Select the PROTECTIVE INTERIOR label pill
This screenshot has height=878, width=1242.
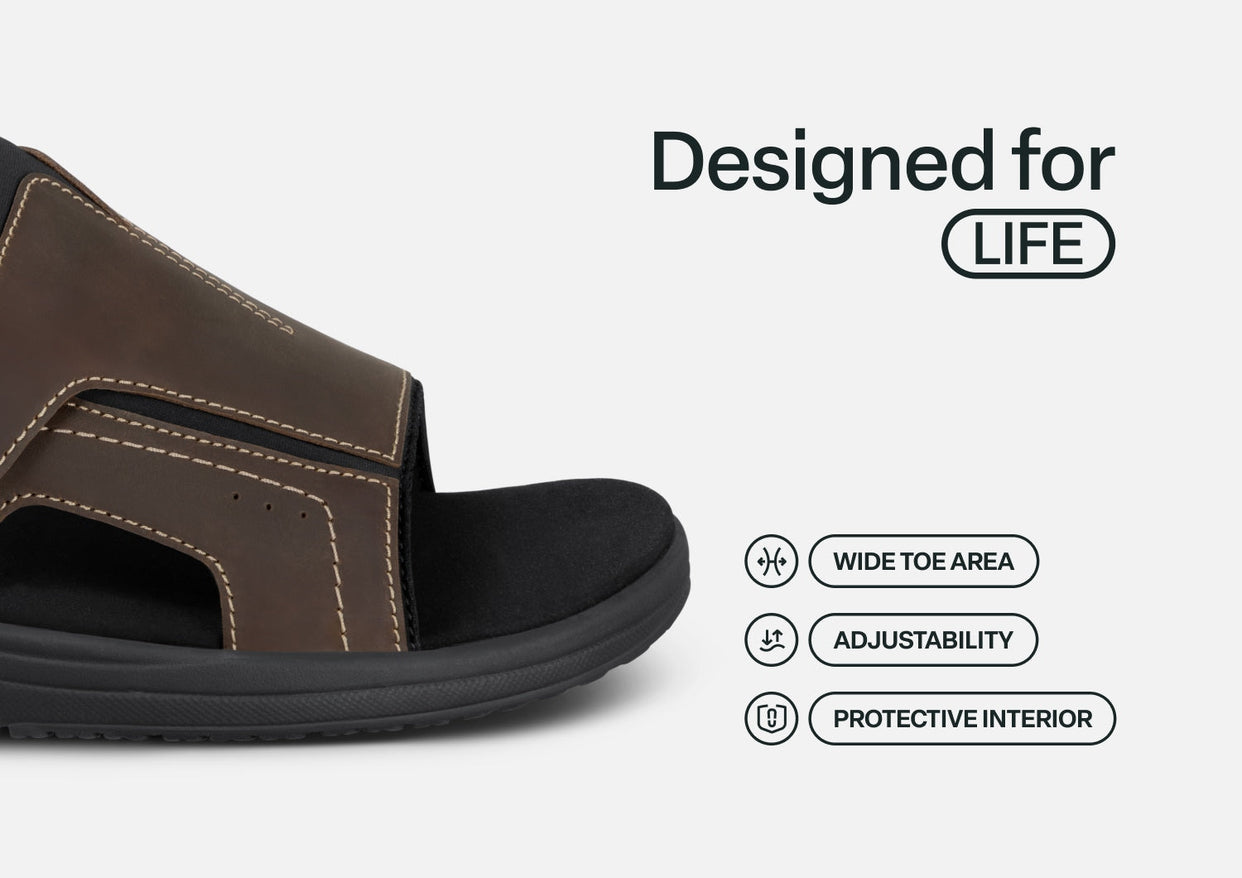962,719
